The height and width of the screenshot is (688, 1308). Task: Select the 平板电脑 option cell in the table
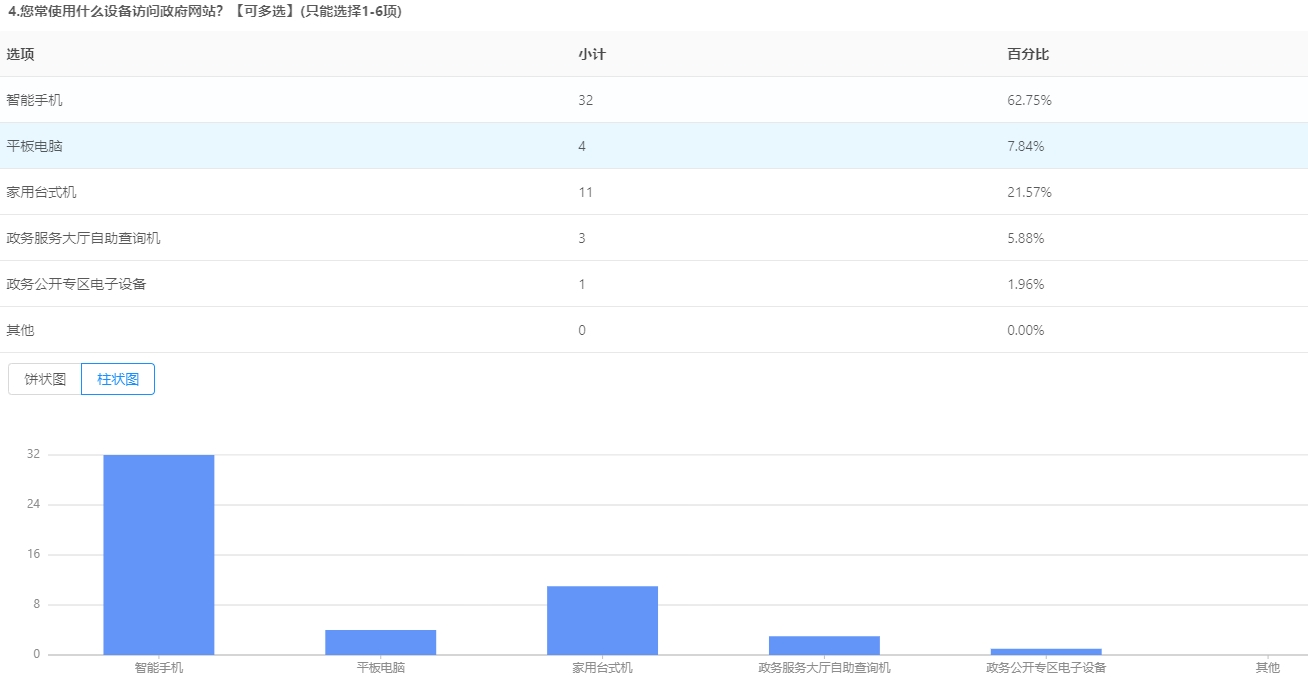[34, 146]
